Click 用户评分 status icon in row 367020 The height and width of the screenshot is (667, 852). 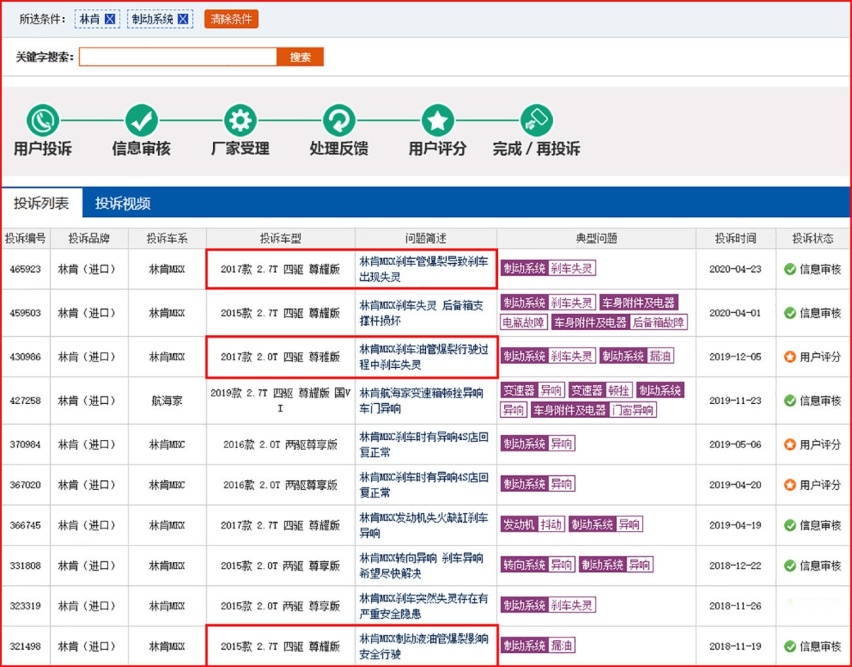790,484
